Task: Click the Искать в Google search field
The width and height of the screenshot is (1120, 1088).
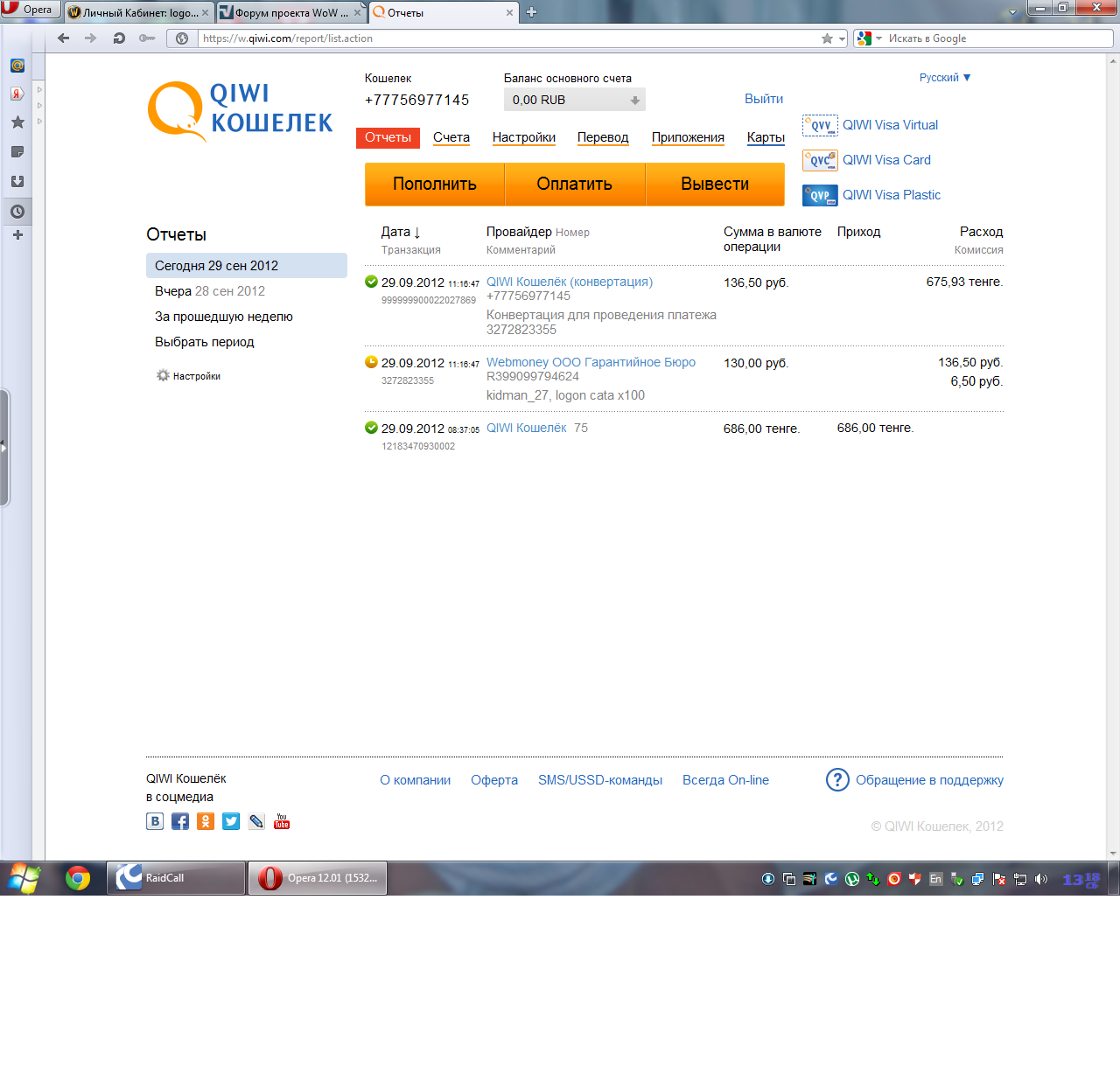Action: [x=997, y=38]
